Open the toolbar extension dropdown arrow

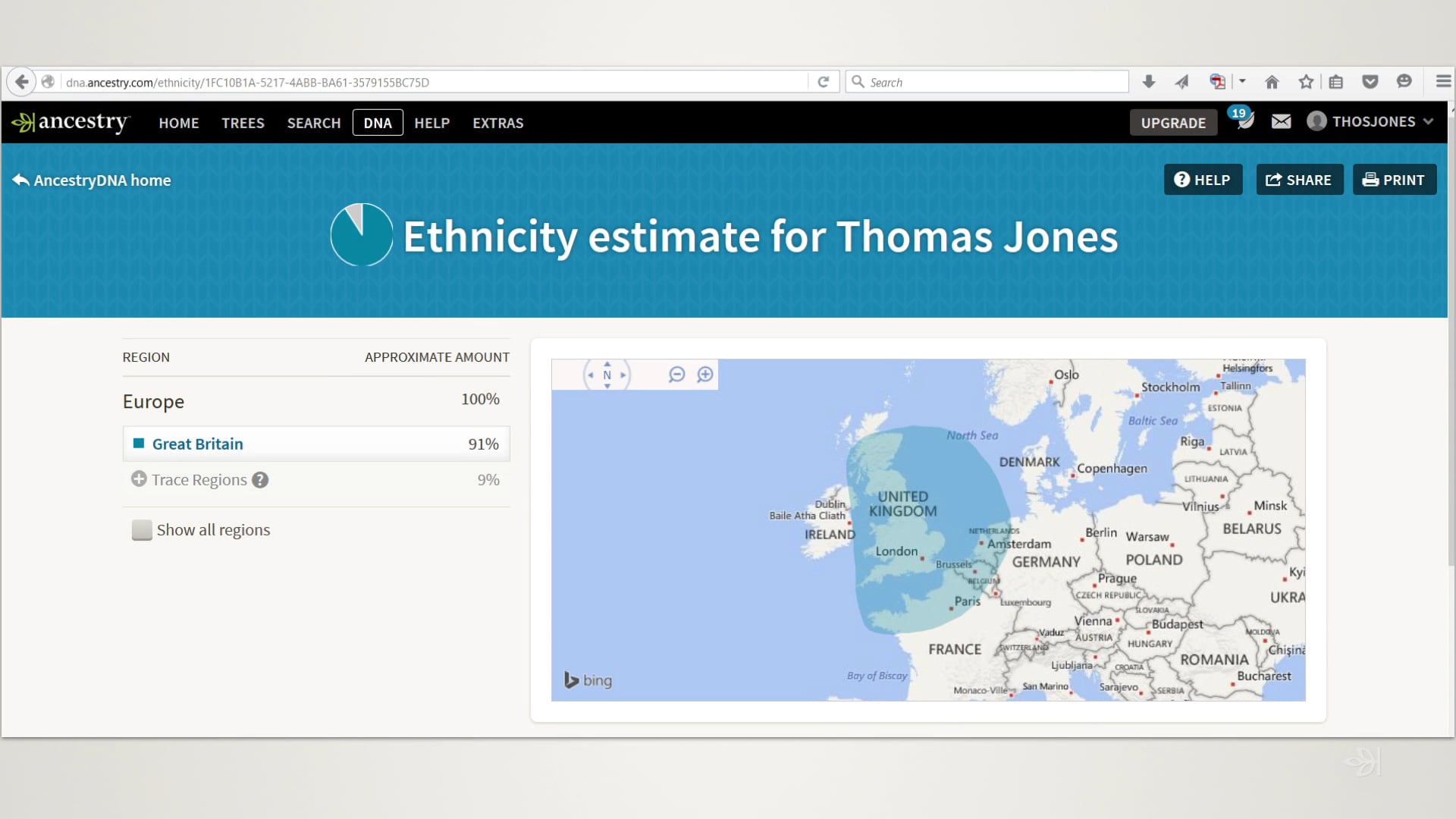pos(1241,81)
